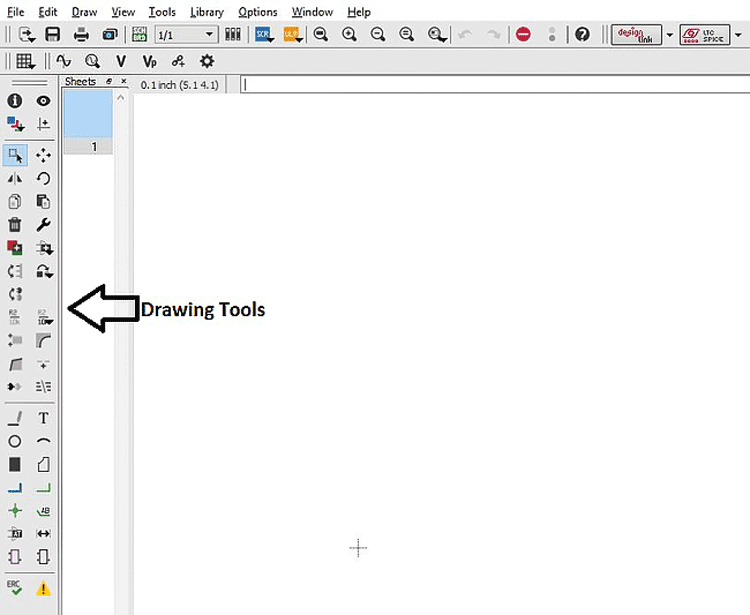The image size is (750, 615).
Task: Open the File menu
Action: tap(16, 12)
